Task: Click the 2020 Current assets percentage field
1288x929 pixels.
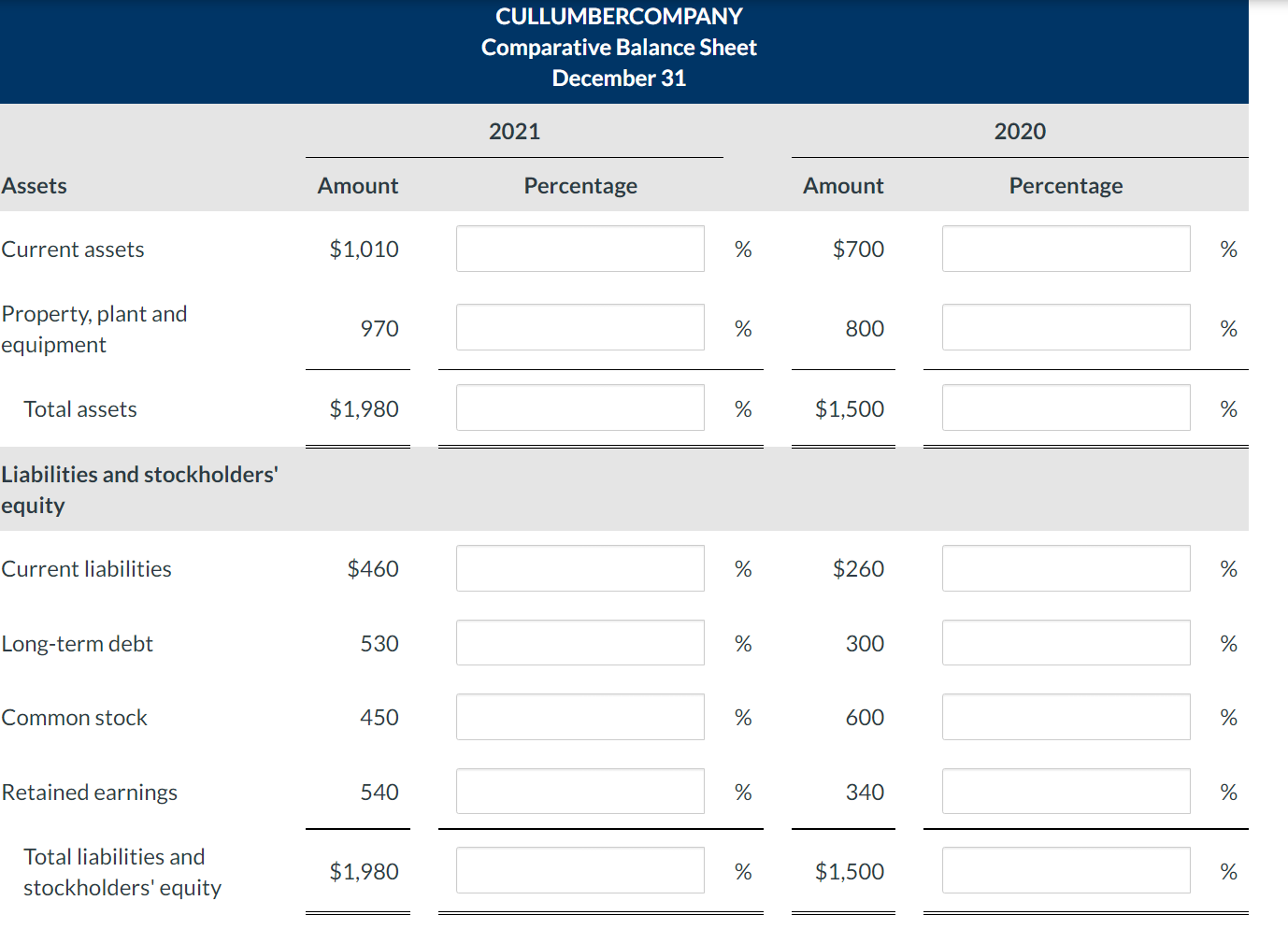Action: coord(1066,249)
